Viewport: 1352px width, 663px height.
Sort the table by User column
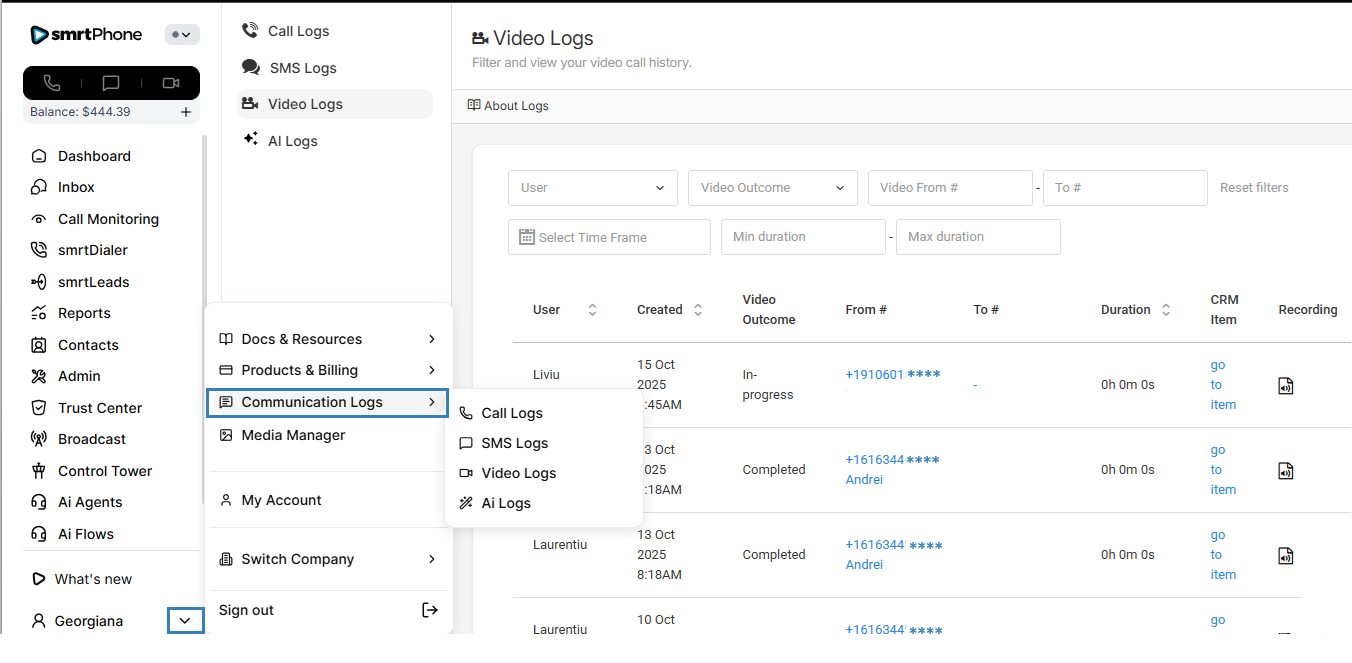click(x=592, y=310)
